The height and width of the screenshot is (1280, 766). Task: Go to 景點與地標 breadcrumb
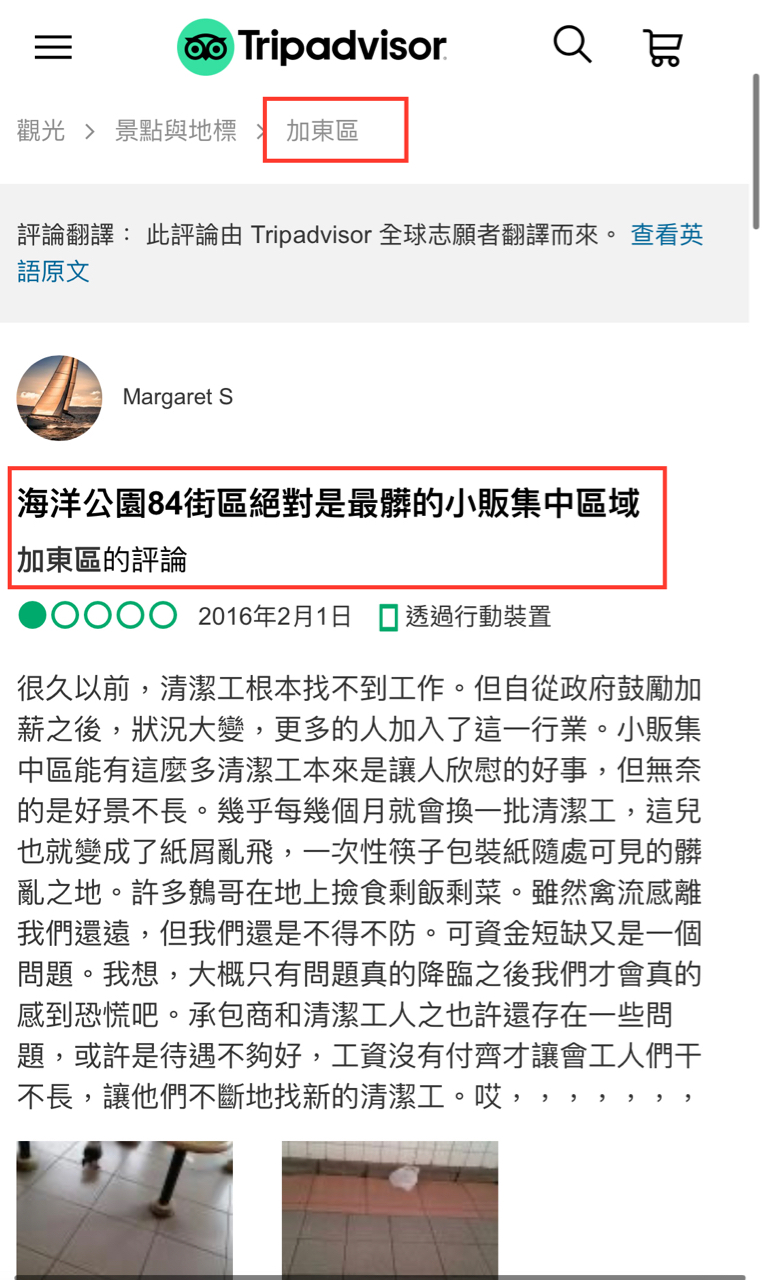tap(176, 130)
